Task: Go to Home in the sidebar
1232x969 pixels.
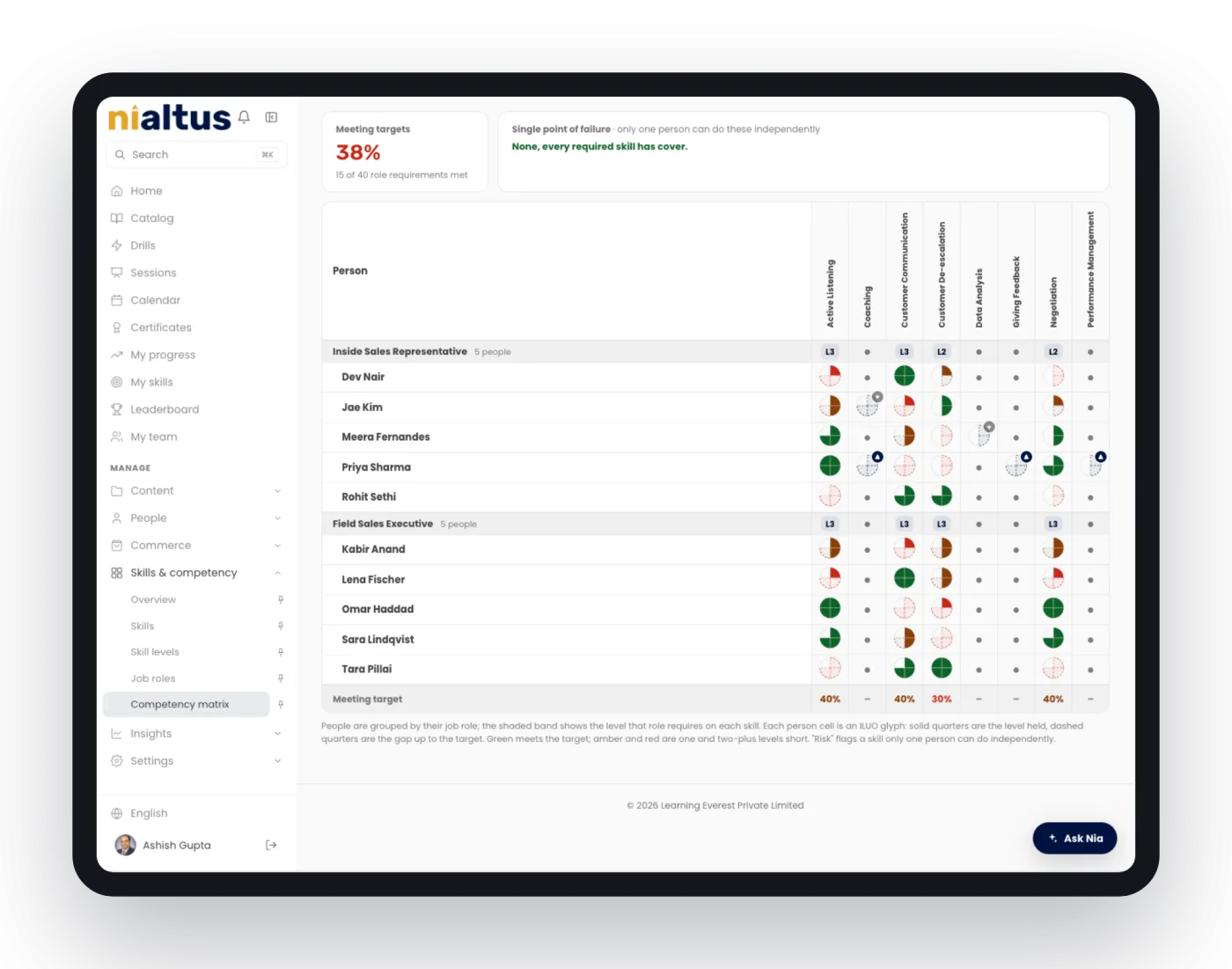Action: click(x=146, y=191)
